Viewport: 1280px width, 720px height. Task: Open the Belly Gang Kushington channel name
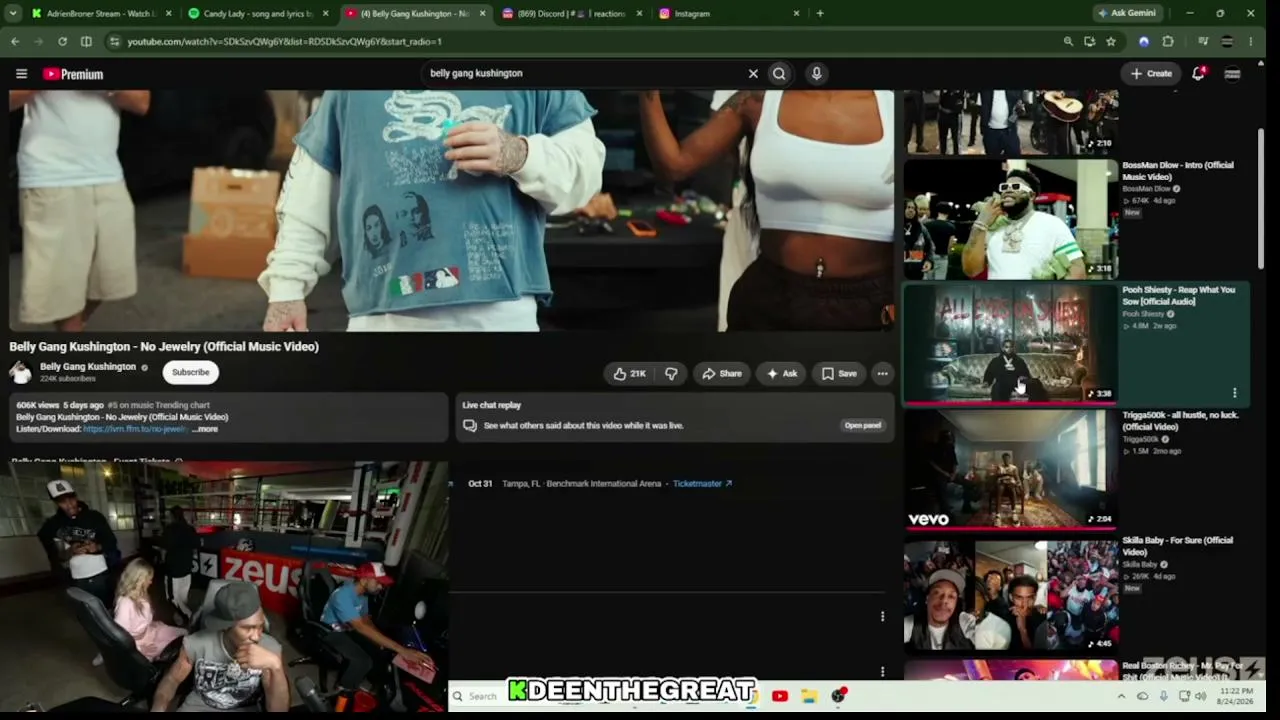pyautogui.click(x=88, y=367)
